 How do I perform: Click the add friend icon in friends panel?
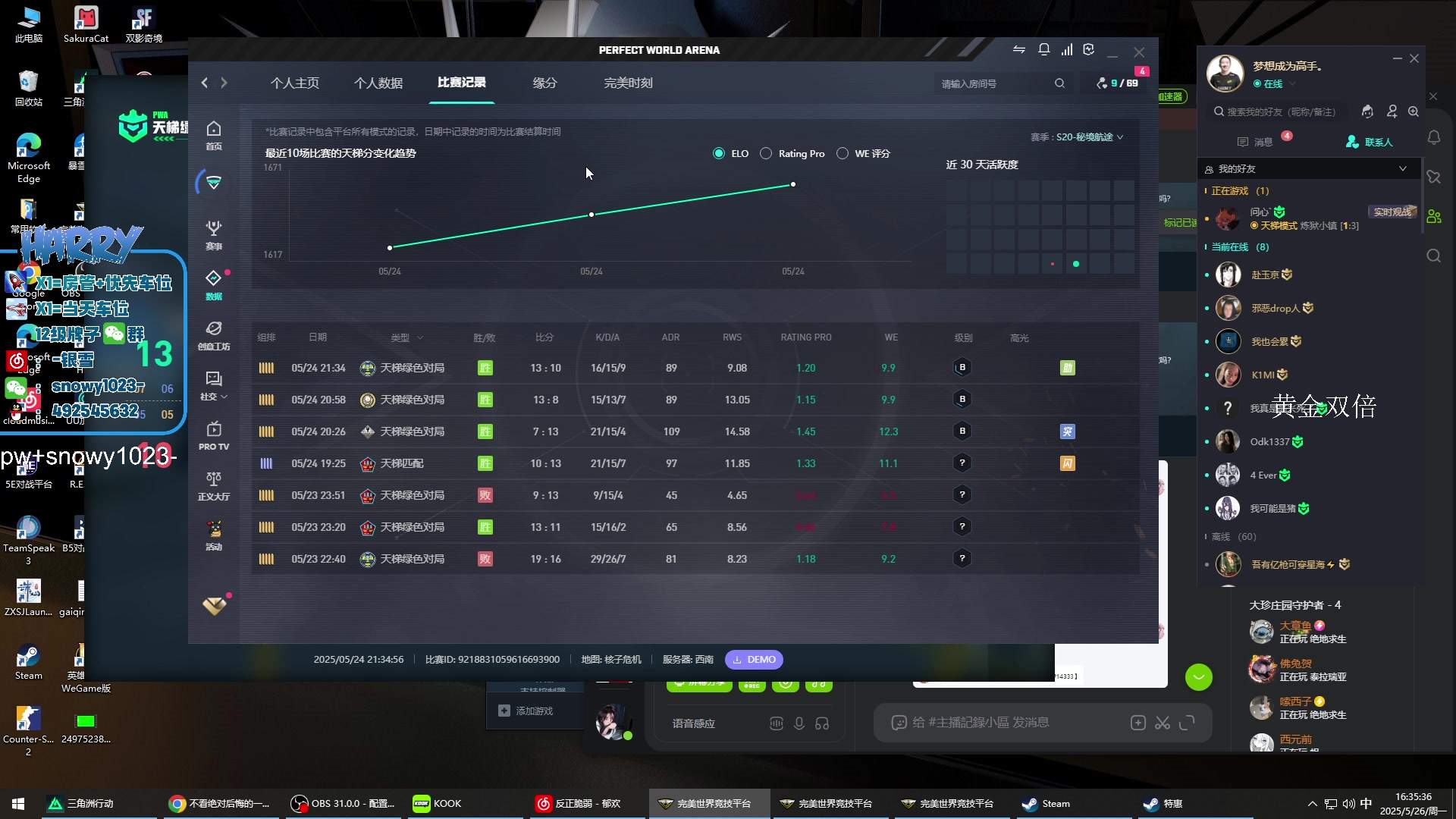[x=1392, y=111]
